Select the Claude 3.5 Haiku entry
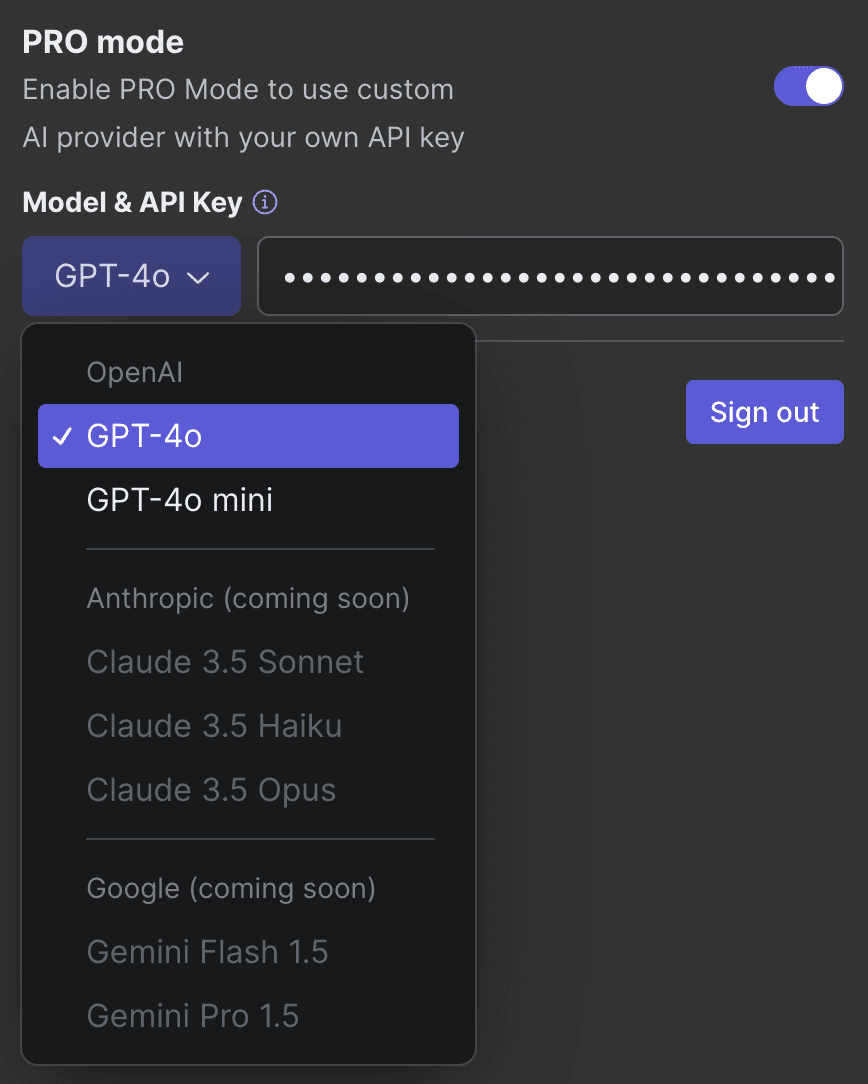This screenshot has height=1084, width=868. click(214, 726)
